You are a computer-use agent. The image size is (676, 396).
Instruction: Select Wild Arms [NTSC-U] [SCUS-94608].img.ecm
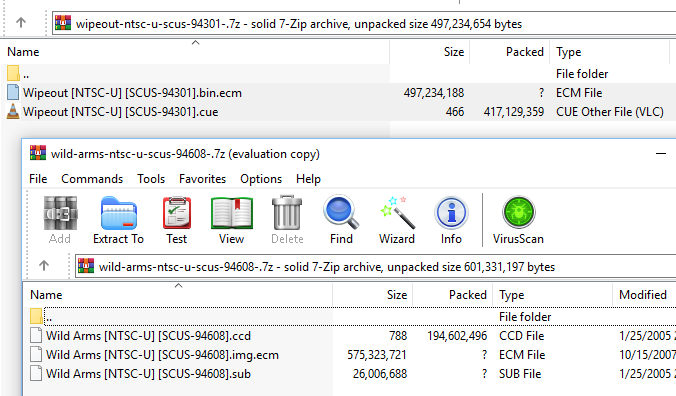point(162,354)
